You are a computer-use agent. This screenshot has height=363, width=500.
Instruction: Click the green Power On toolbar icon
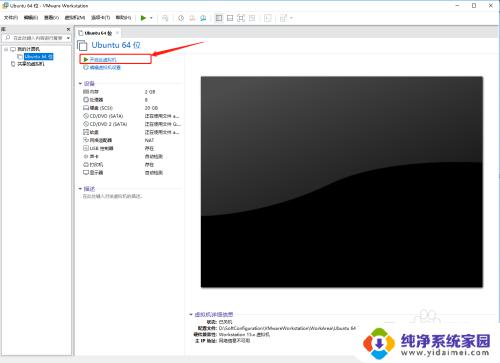click(143, 18)
